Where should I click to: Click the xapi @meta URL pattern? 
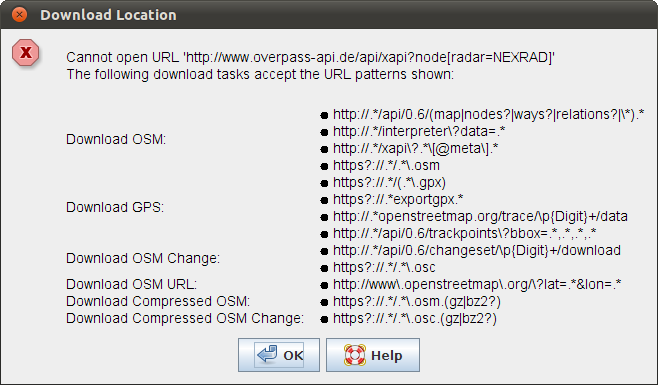click(415, 148)
